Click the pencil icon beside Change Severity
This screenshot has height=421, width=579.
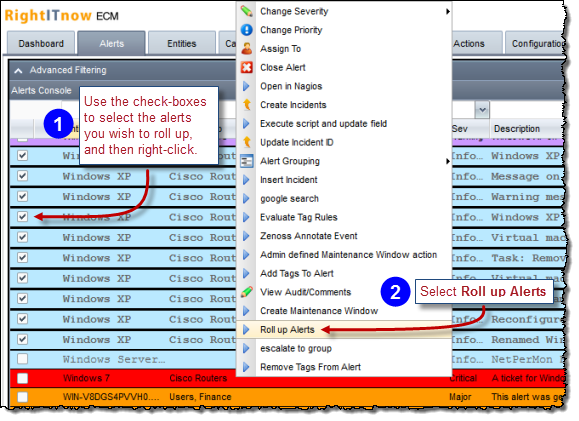point(246,11)
